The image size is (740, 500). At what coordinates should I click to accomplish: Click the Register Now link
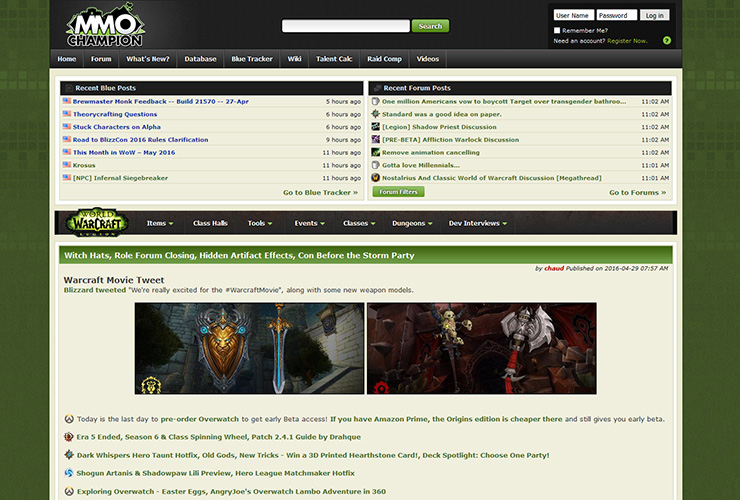point(627,41)
